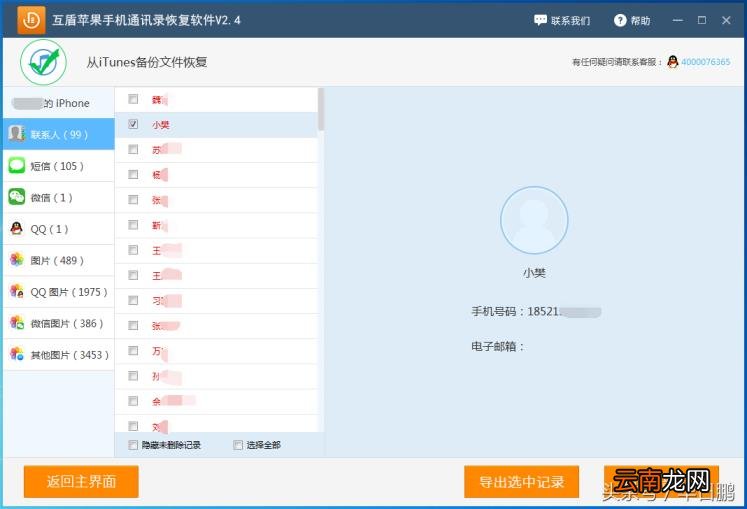
Task: Tick the checkbox for contact starting 习
Action: pos(133,300)
